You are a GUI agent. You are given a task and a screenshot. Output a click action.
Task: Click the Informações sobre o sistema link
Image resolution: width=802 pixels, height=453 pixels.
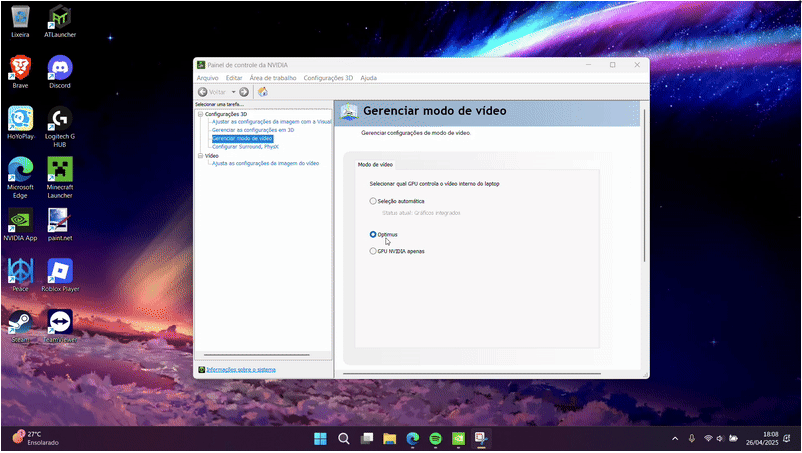[x=240, y=369]
